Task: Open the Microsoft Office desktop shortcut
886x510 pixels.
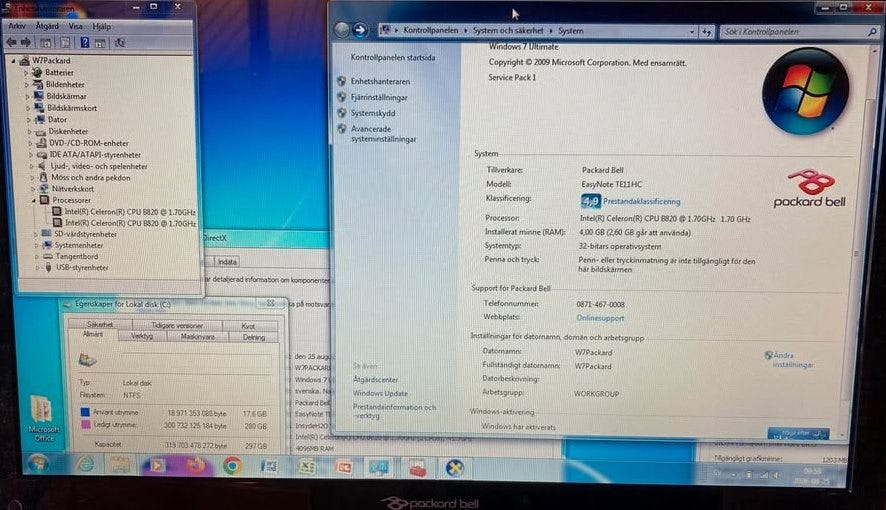Action: click(42, 419)
